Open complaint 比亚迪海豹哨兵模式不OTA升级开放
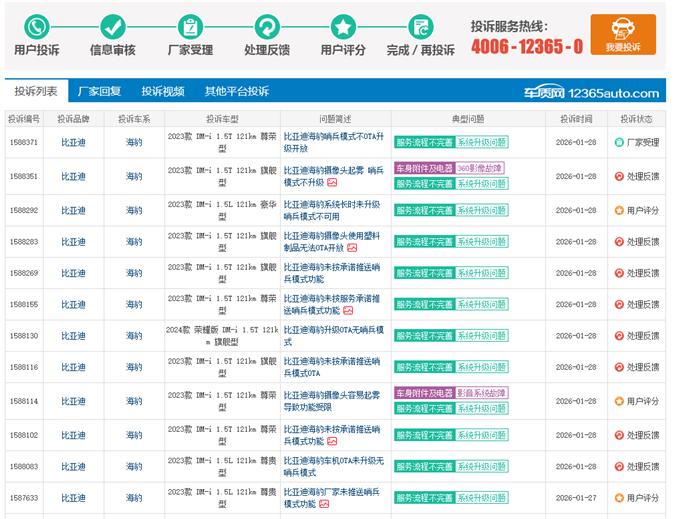700x519 pixels. coord(333,142)
